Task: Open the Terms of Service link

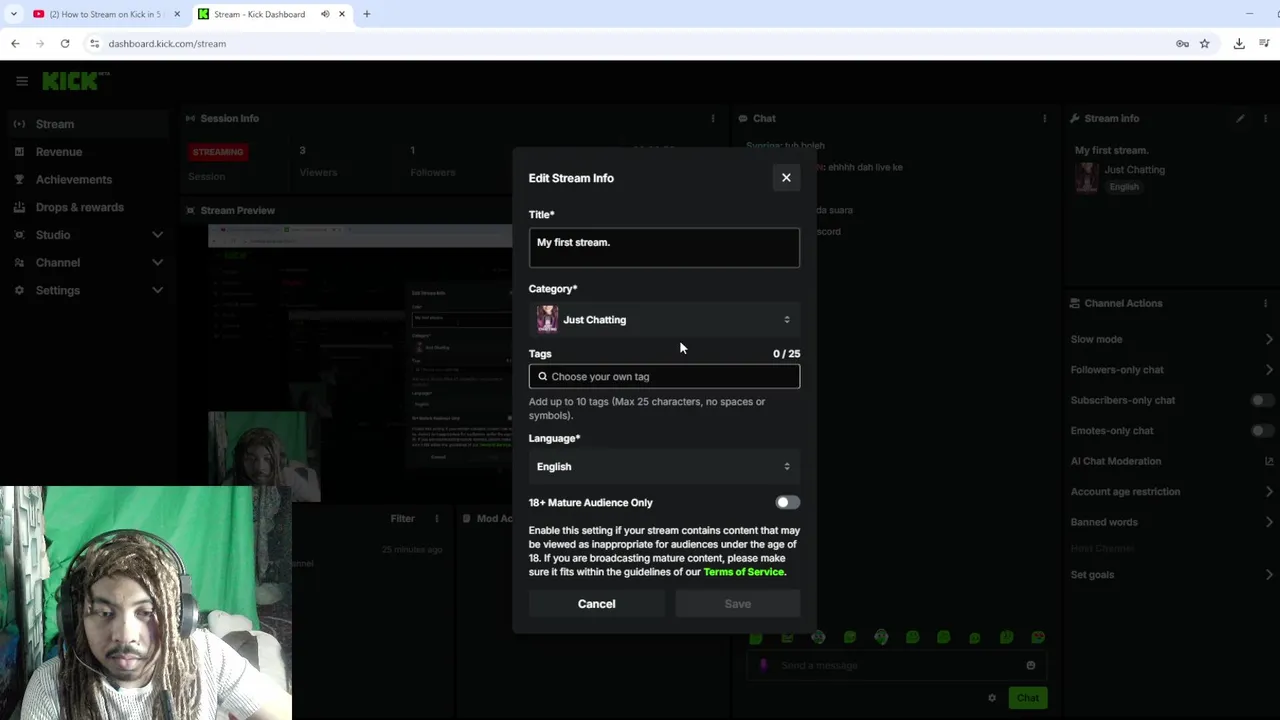Action: point(744,572)
